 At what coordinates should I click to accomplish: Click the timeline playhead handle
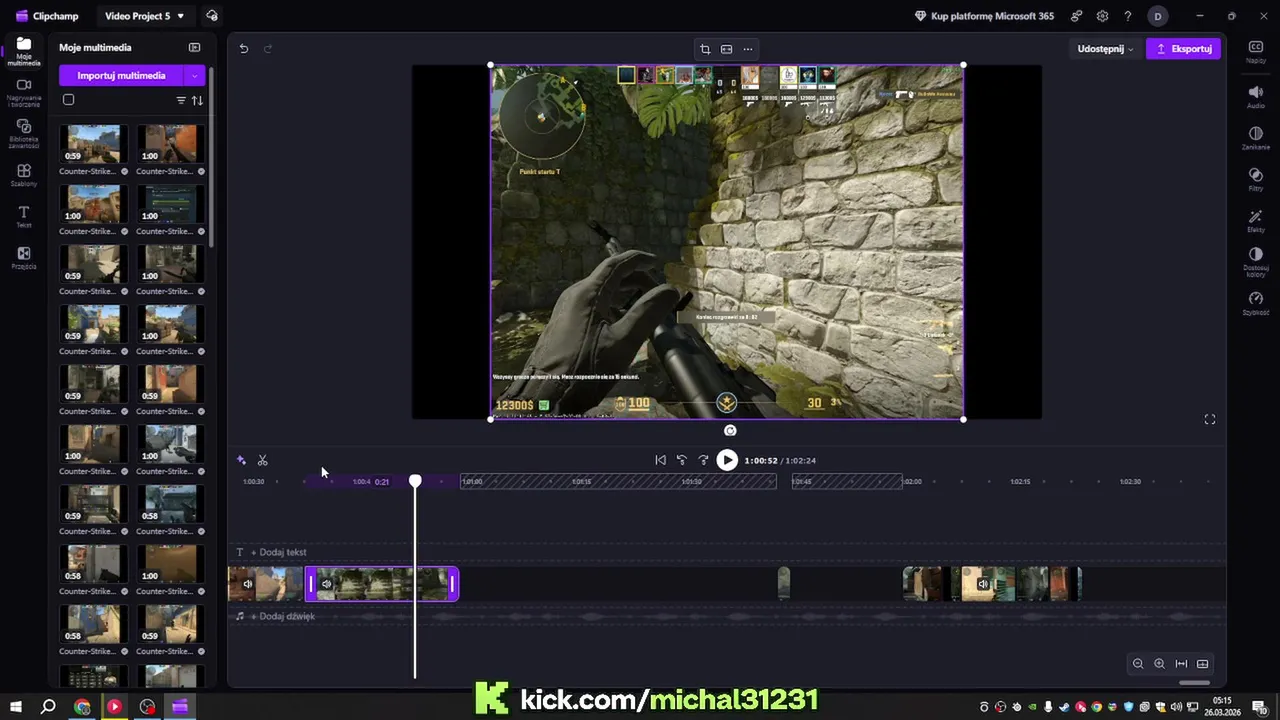pyautogui.click(x=415, y=481)
